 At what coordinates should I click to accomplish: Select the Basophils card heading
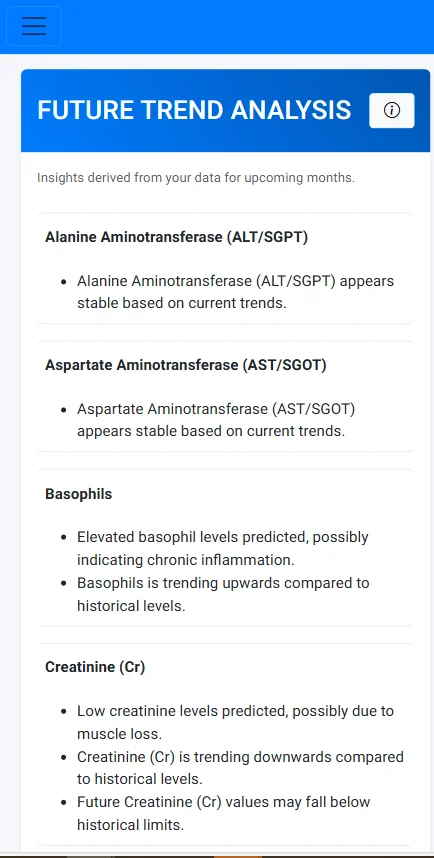click(78, 494)
